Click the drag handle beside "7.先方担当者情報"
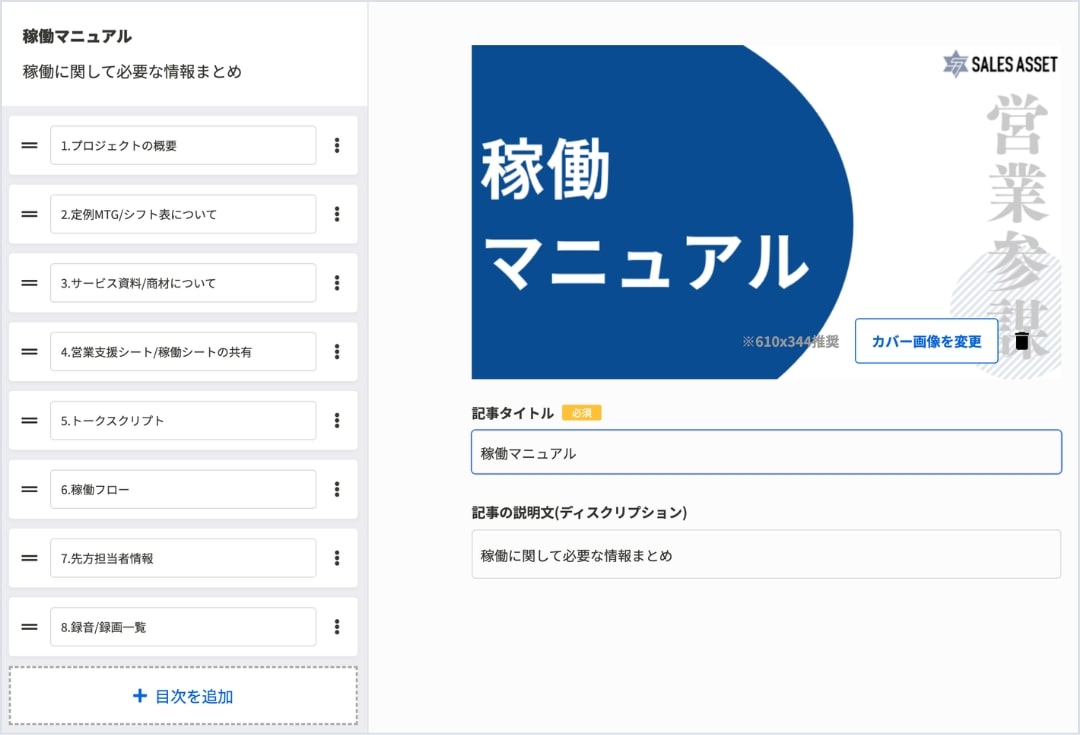 coord(29,557)
